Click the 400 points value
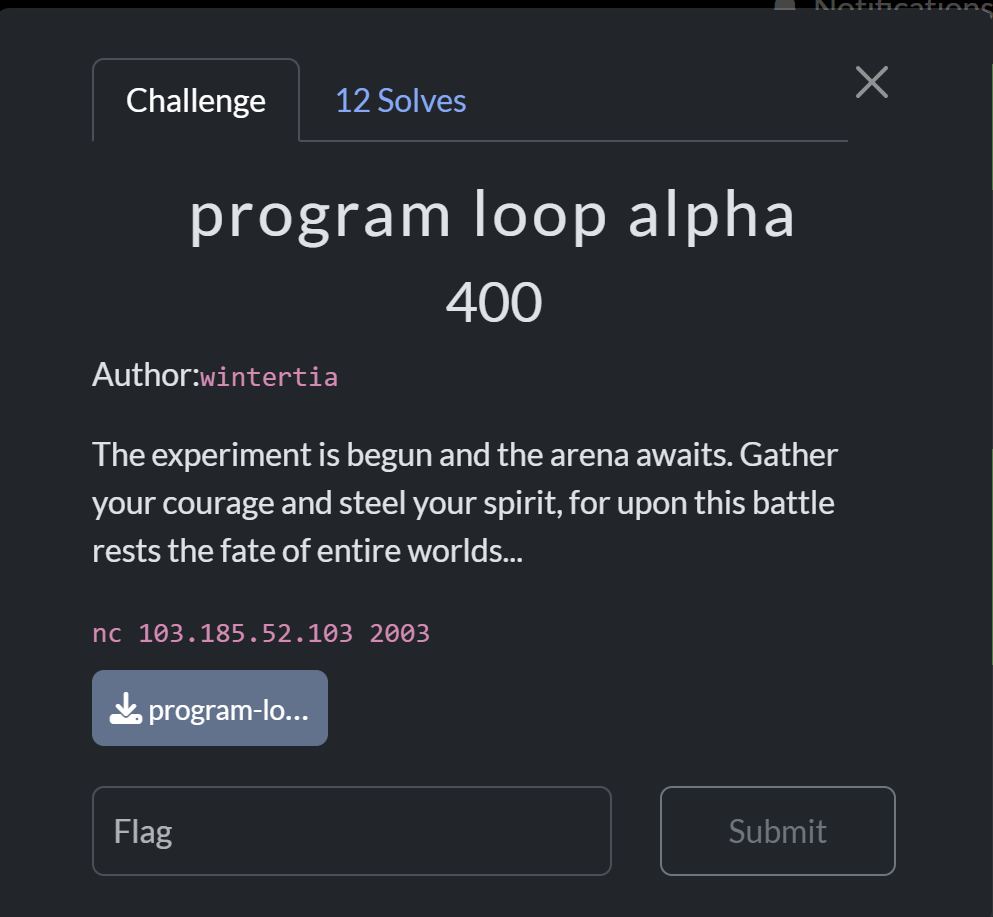Screen dimensions: 993x917 494,302
